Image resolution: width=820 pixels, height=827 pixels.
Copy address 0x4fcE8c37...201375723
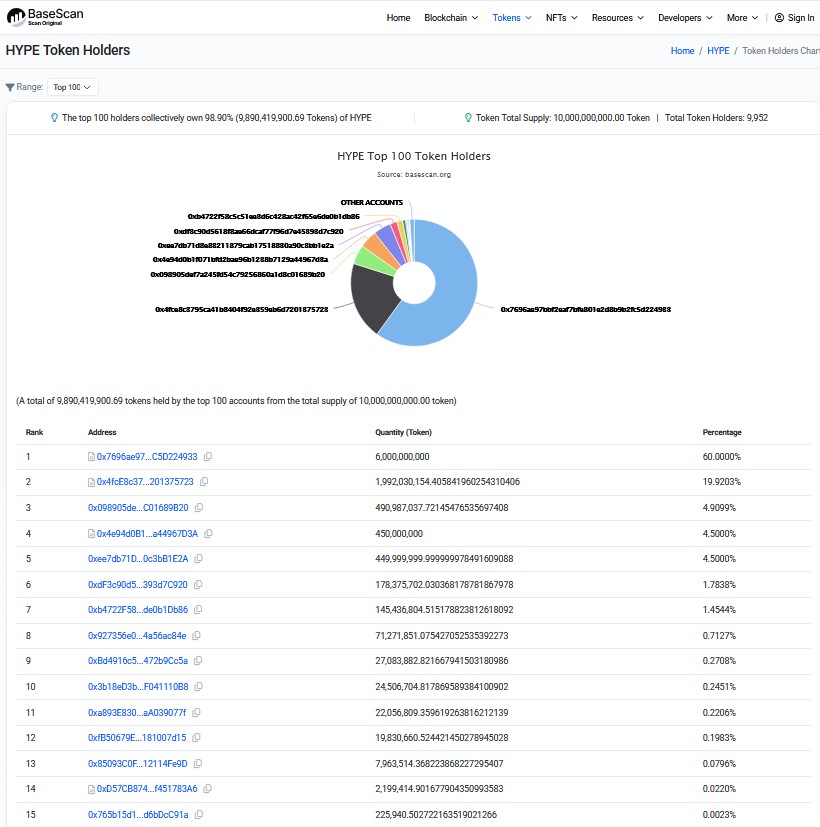(x=204, y=482)
